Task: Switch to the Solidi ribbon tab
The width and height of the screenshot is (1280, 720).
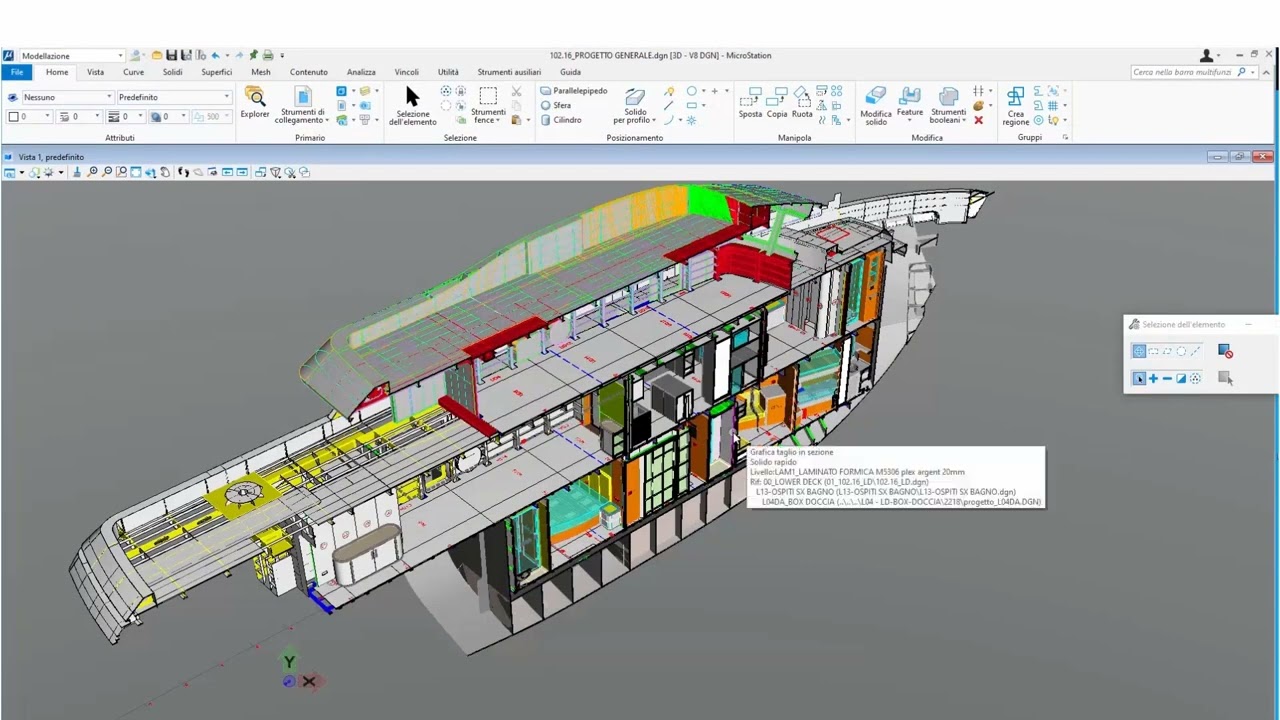Action: point(172,72)
